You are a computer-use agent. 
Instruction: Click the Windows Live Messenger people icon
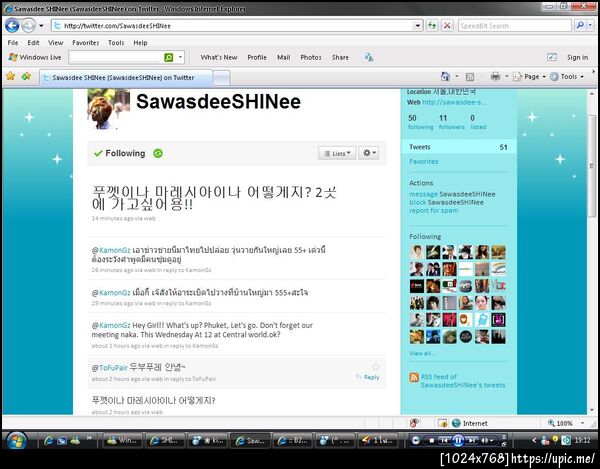pos(369,57)
